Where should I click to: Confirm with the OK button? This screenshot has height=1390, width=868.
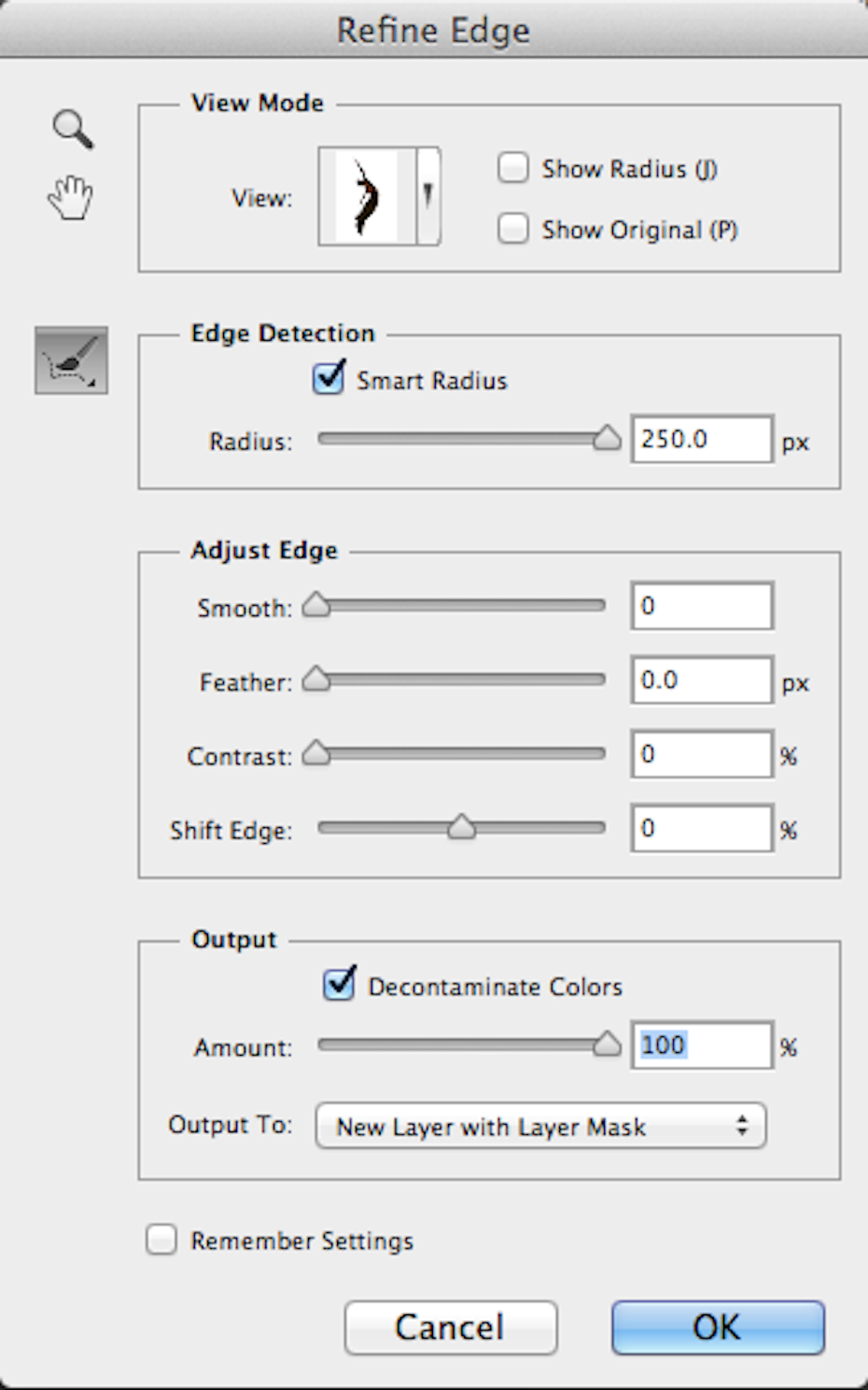[718, 1327]
